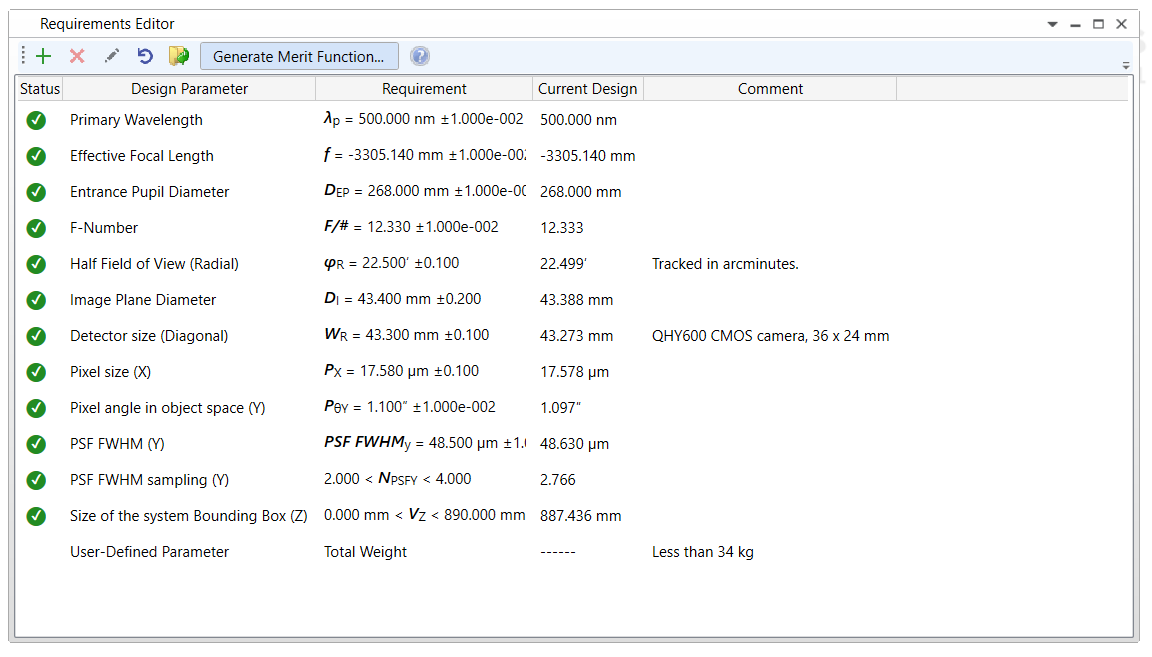Sort by the Requirement column header

pos(424,89)
